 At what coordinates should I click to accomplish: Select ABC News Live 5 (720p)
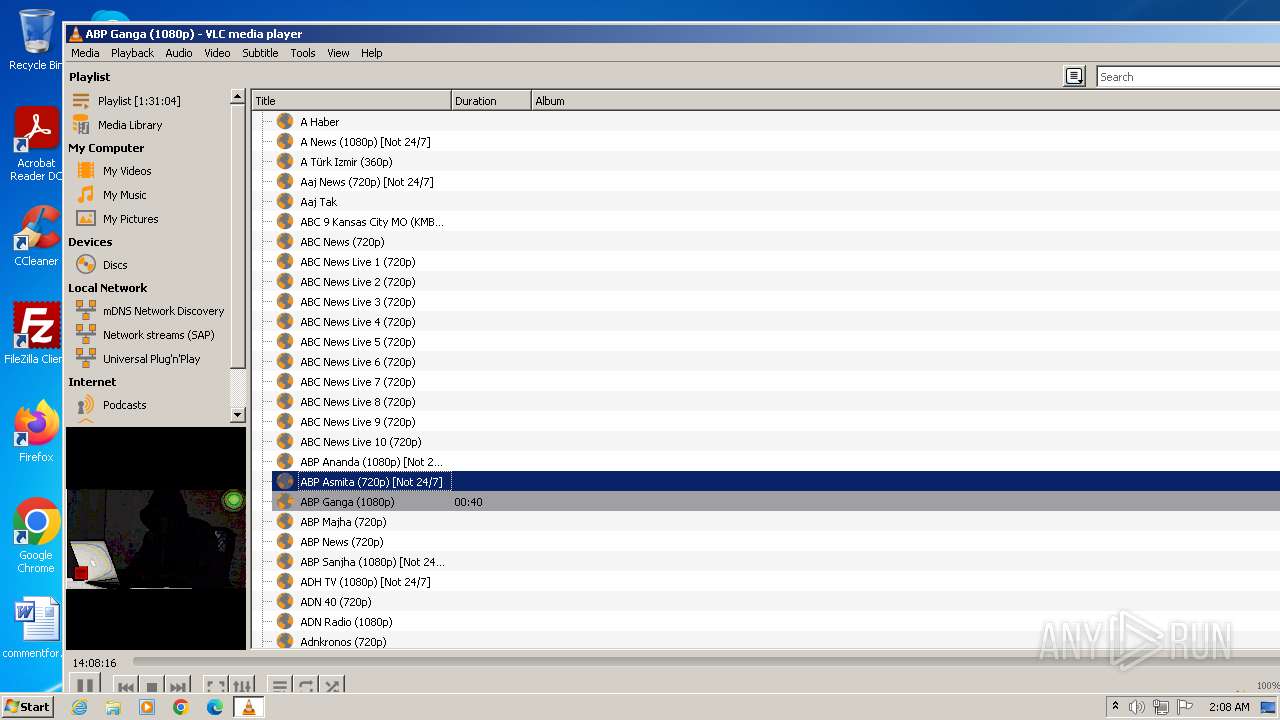(357, 342)
